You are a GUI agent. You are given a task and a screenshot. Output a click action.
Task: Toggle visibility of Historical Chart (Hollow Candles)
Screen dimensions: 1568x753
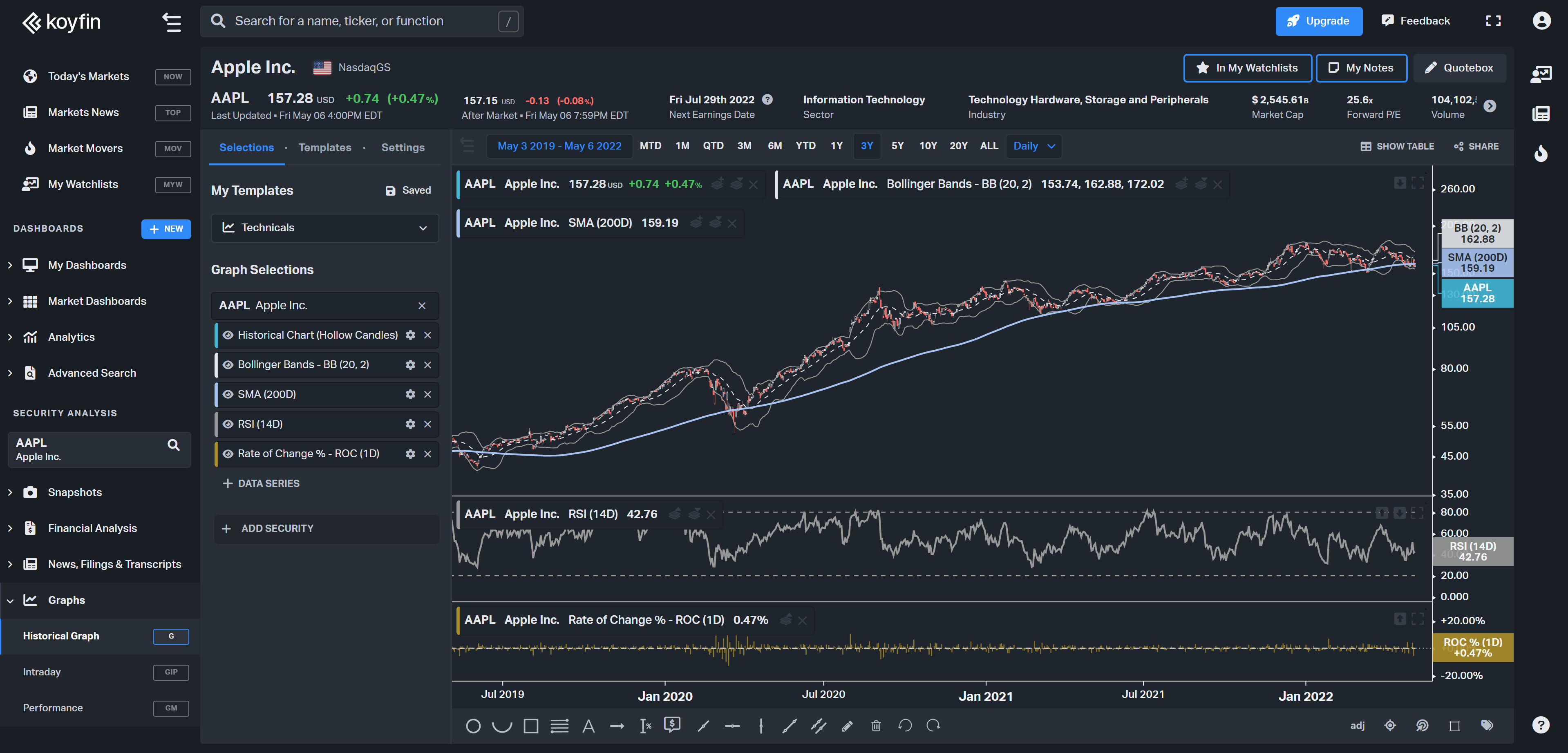coord(228,335)
